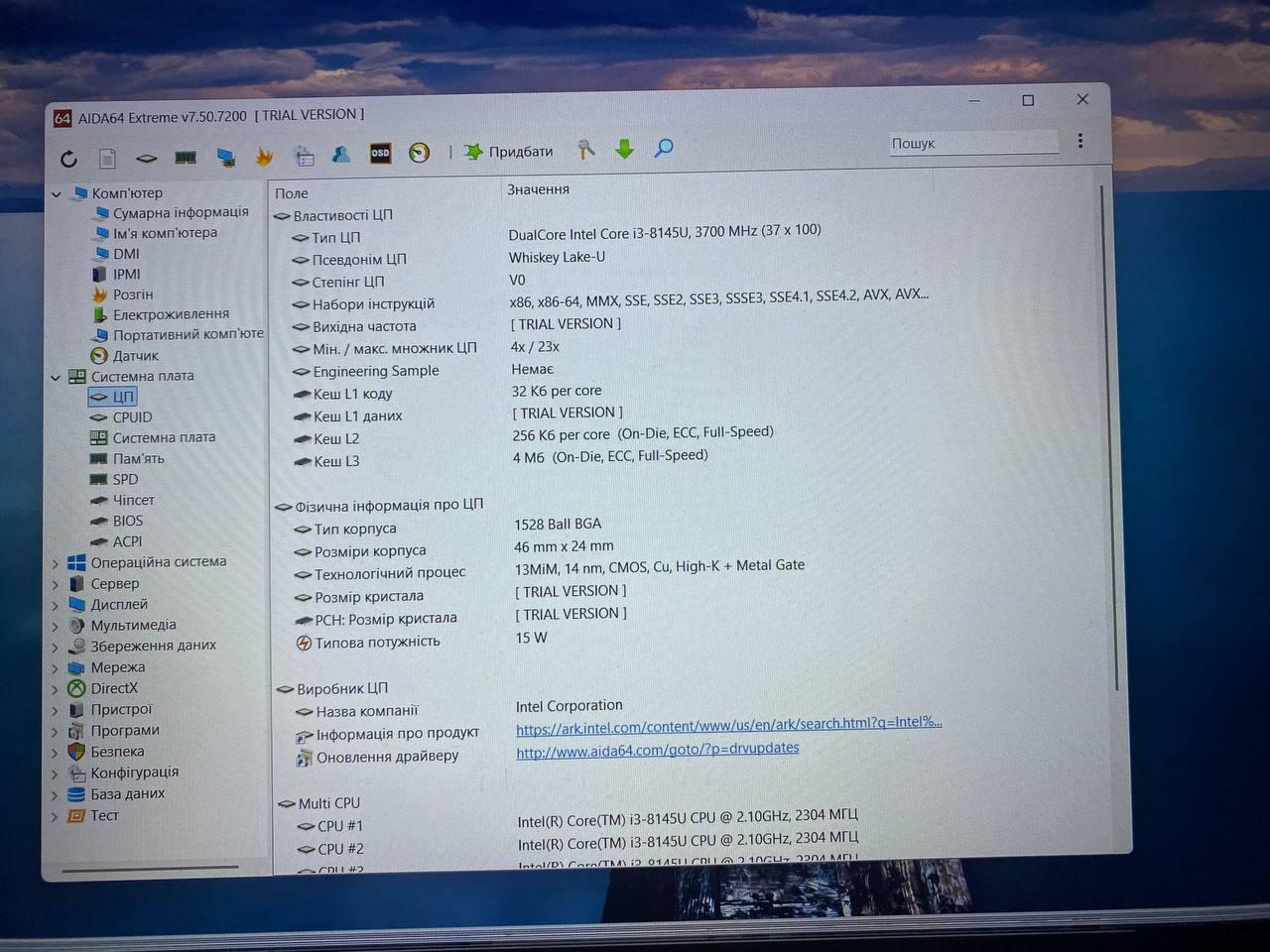Click the memory module toolbar icon
The width and height of the screenshot is (1270, 952).
[x=186, y=157]
